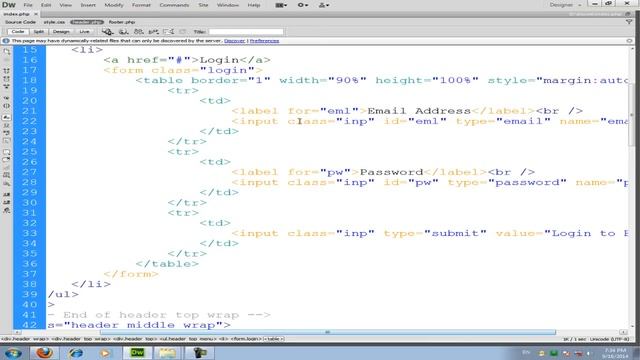The width and height of the screenshot is (640, 360).
Task: Open the File menu
Action: tap(28, 5)
